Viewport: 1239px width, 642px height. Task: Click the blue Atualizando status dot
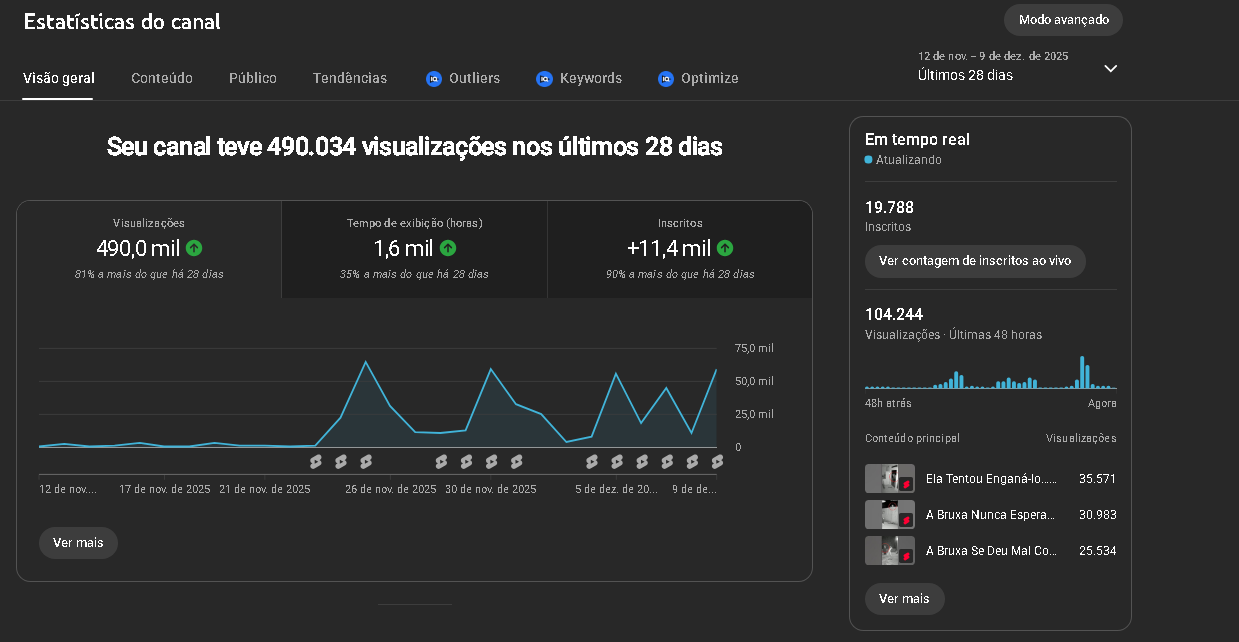869,160
